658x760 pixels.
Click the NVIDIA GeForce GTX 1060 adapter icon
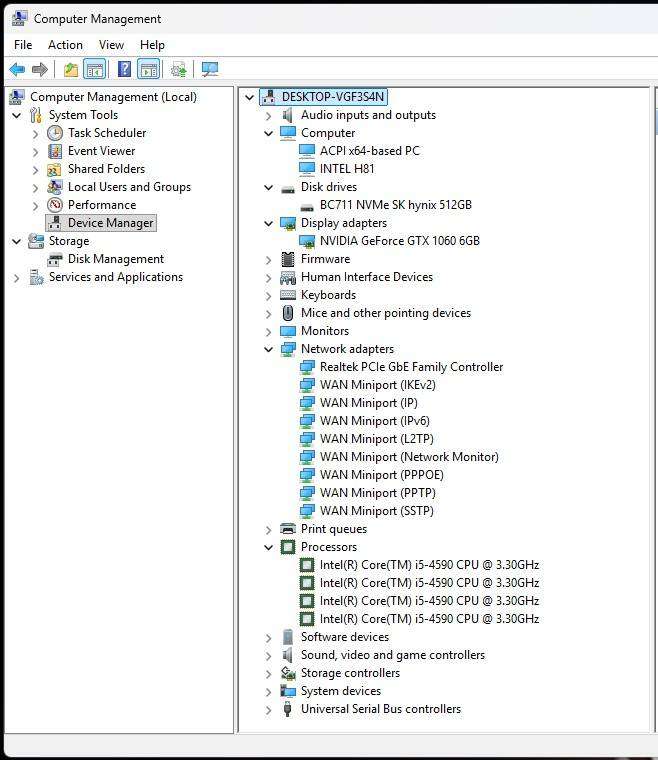click(x=307, y=241)
